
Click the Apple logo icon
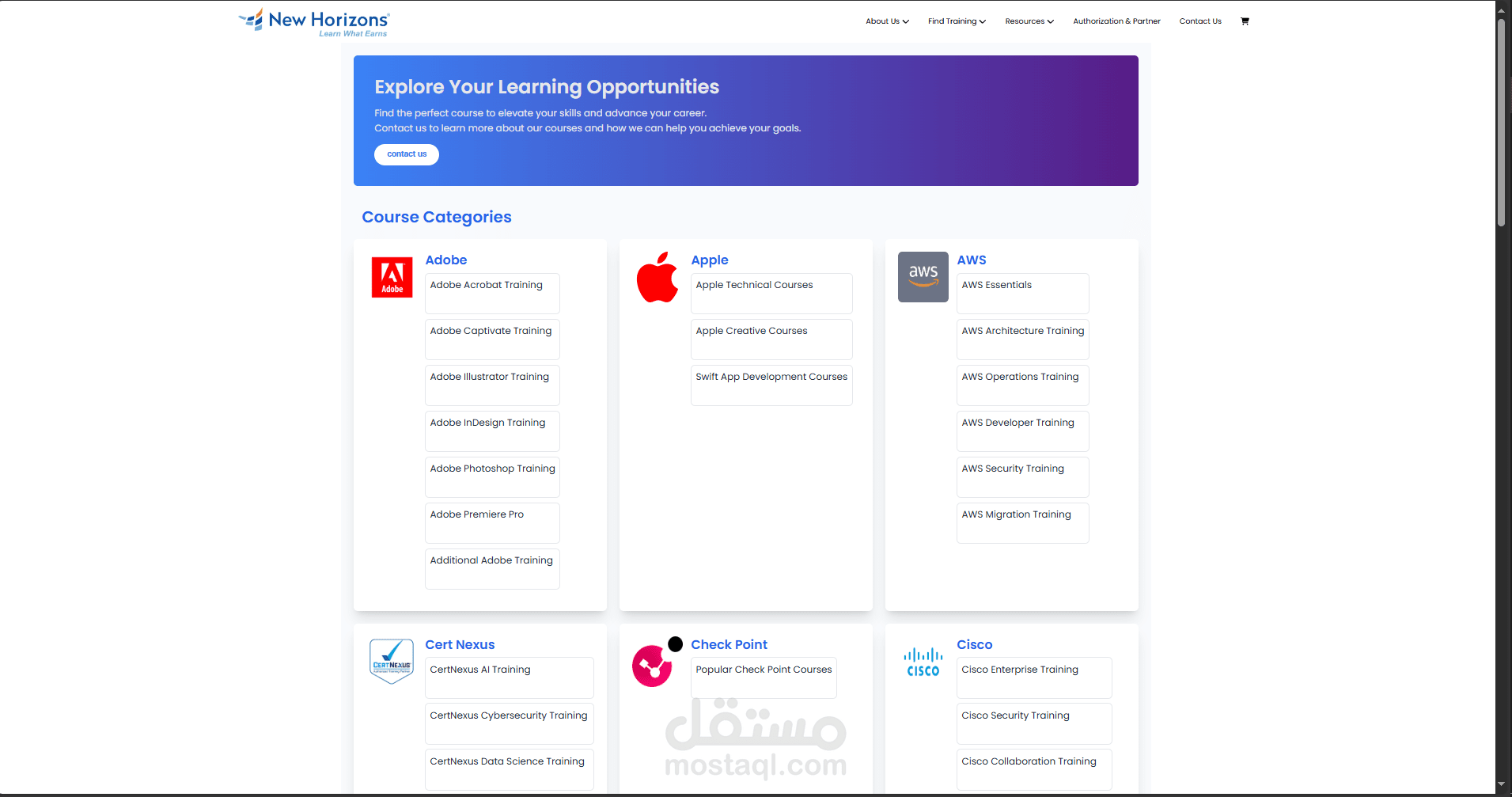tap(657, 277)
